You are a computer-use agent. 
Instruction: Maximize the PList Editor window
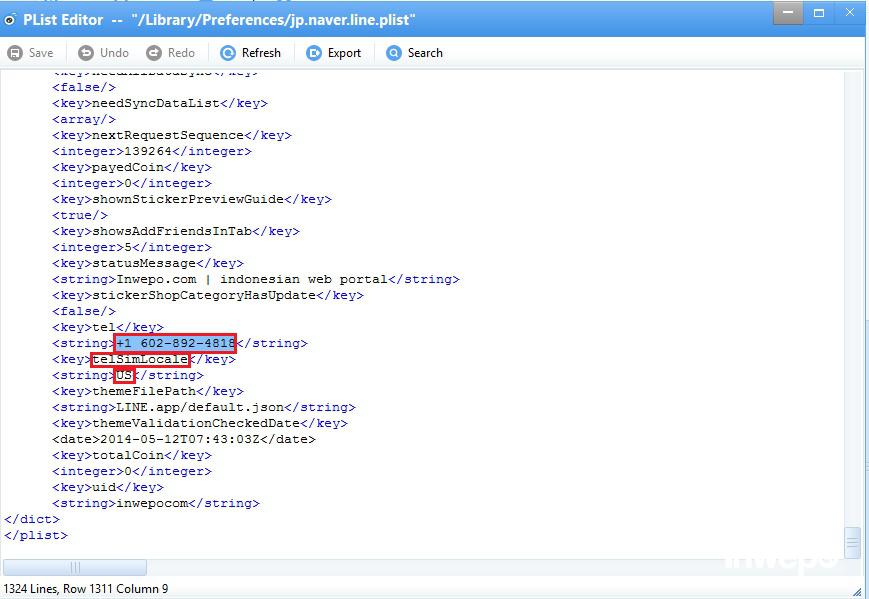pyautogui.click(x=819, y=13)
